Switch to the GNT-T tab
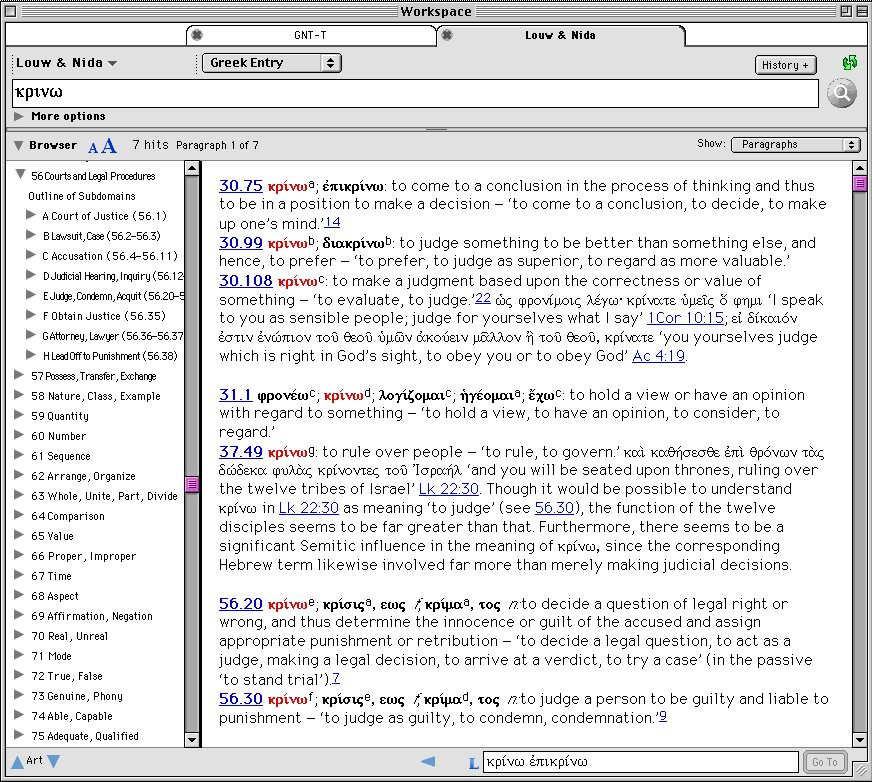The image size is (872, 782). (x=310, y=35)
